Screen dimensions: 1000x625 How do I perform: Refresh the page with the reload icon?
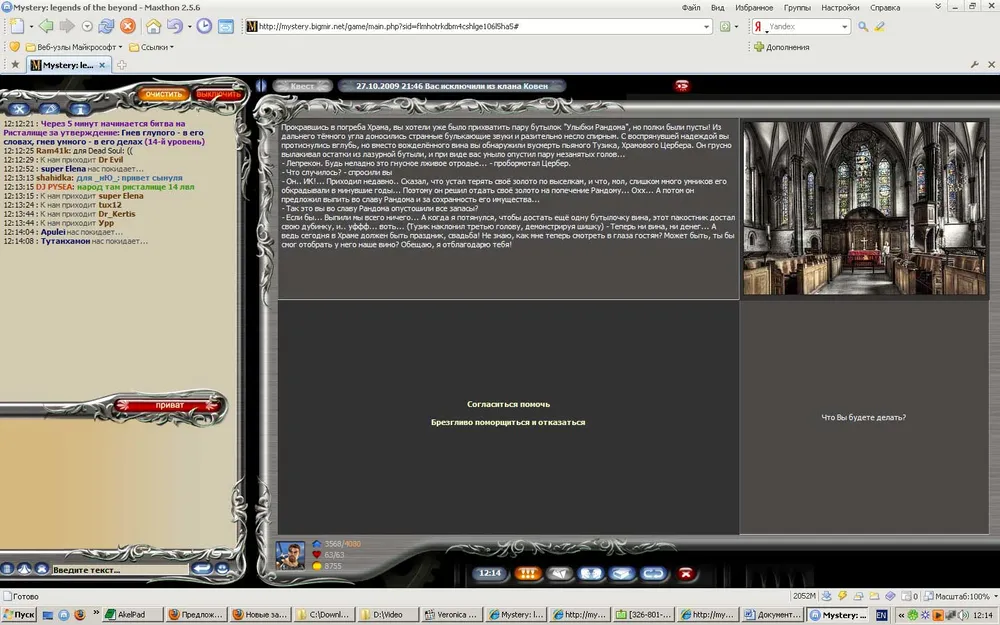coord(107,27)
